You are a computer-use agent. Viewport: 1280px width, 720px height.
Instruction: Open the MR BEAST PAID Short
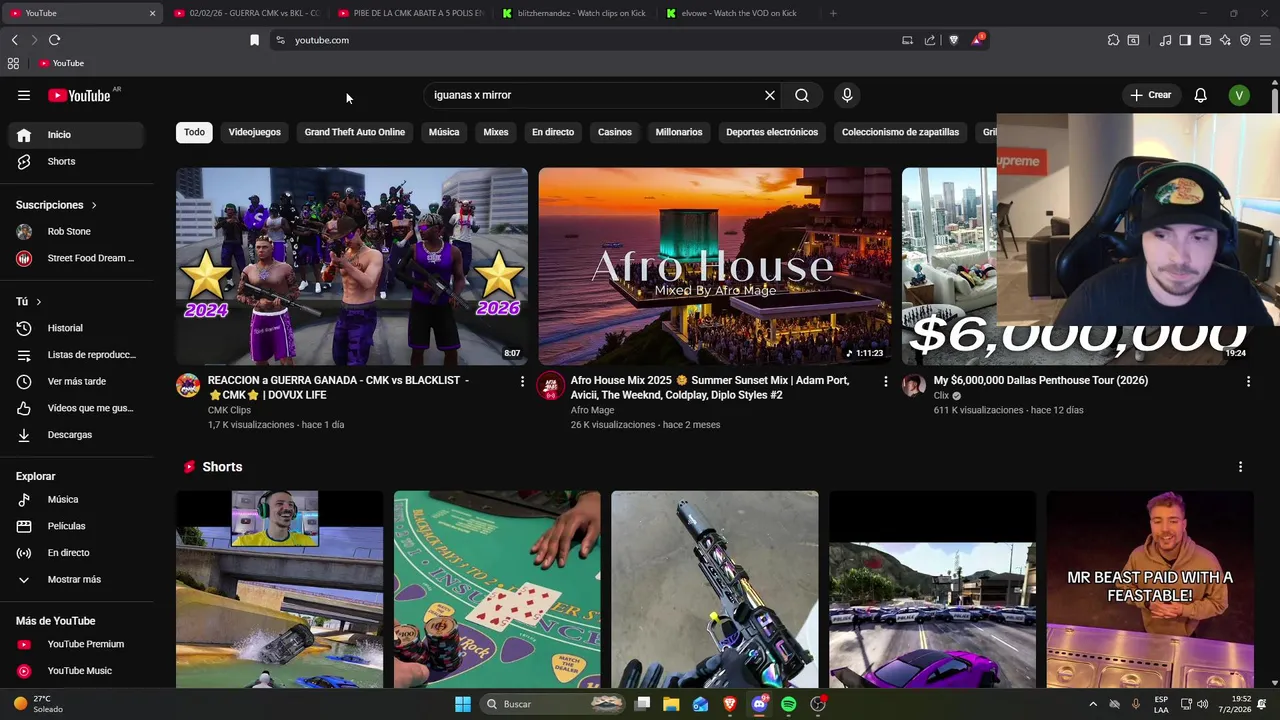(x=1150, y=589)
